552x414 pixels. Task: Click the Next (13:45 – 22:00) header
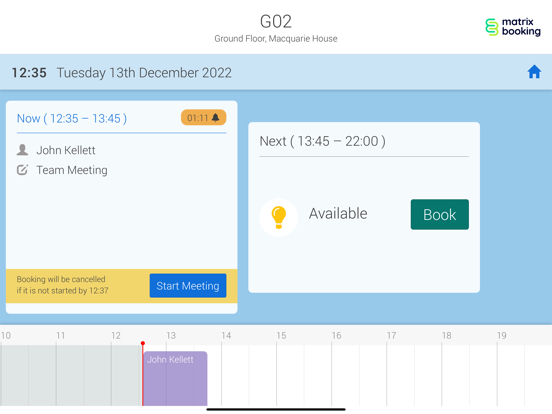[x=322, y=141]
